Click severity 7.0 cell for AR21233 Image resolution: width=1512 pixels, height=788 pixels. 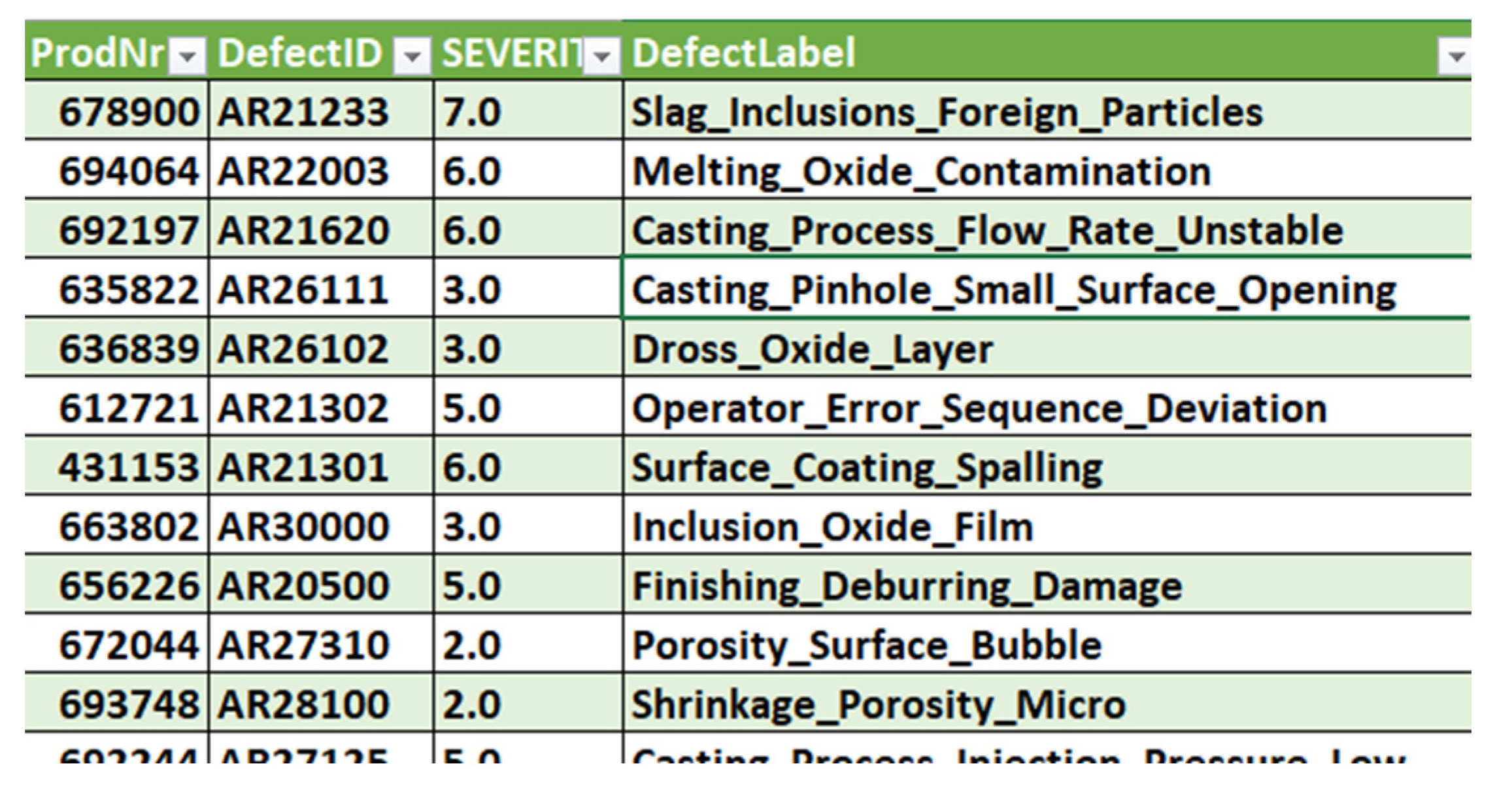pos(528,110)
